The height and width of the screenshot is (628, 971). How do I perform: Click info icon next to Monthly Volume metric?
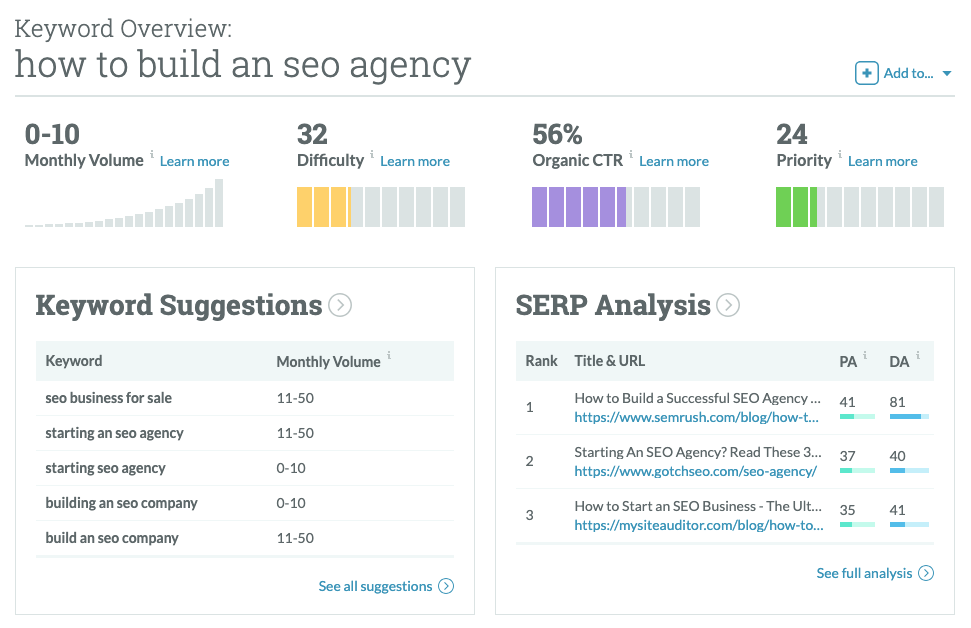coord(152,155)
